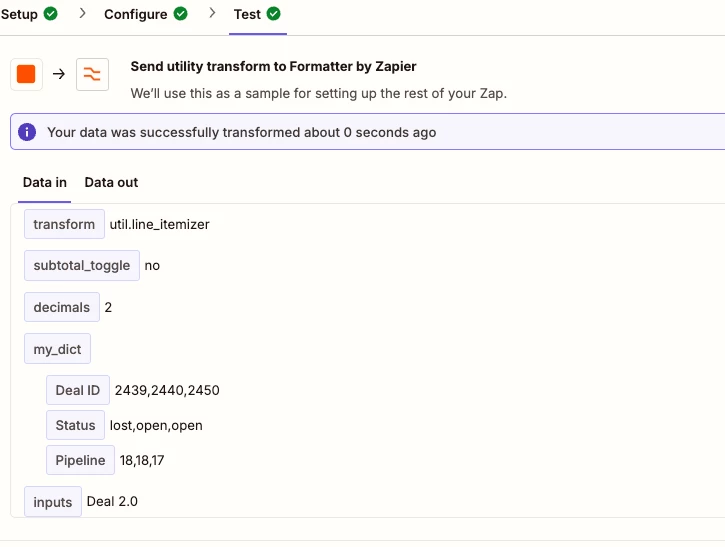Click the Pipeline field label
The height and width of the screenshot is (547, 725).
click(x=80, y=460)
